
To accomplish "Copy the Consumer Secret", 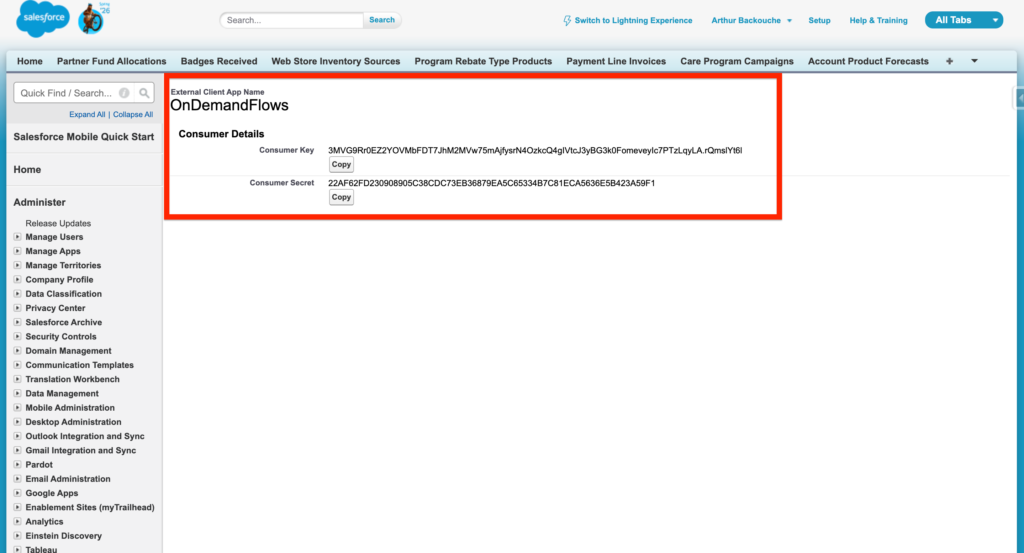I will 341,198.
